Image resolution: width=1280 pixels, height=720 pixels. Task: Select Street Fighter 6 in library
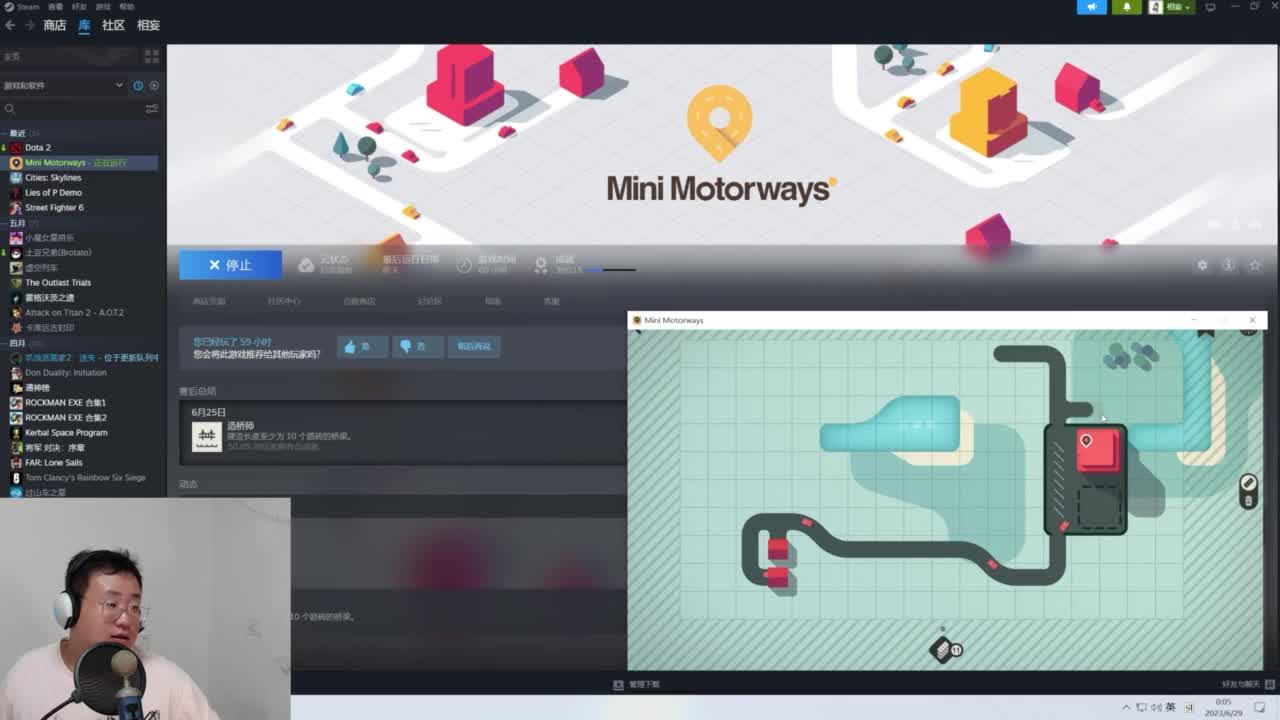tap(54, 208)
